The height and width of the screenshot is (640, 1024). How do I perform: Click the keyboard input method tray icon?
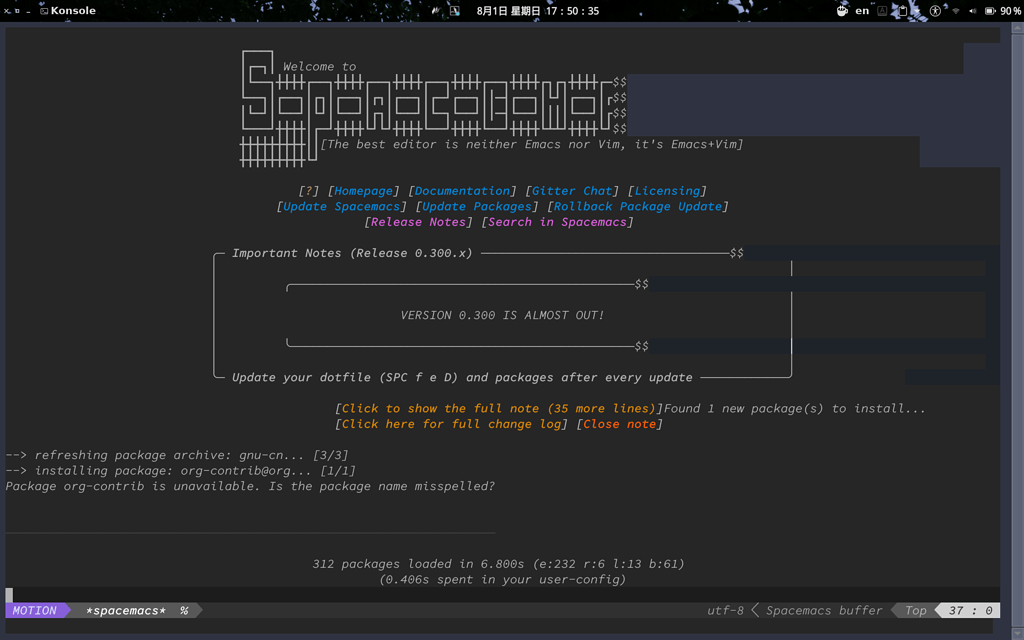point(882,11)
